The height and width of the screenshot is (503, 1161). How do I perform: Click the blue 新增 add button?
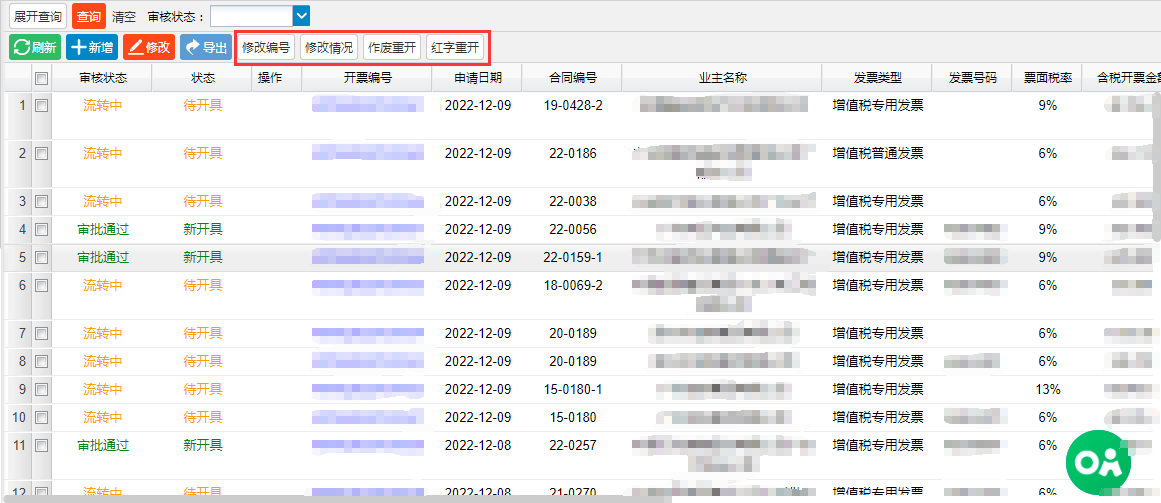(91, 47)
